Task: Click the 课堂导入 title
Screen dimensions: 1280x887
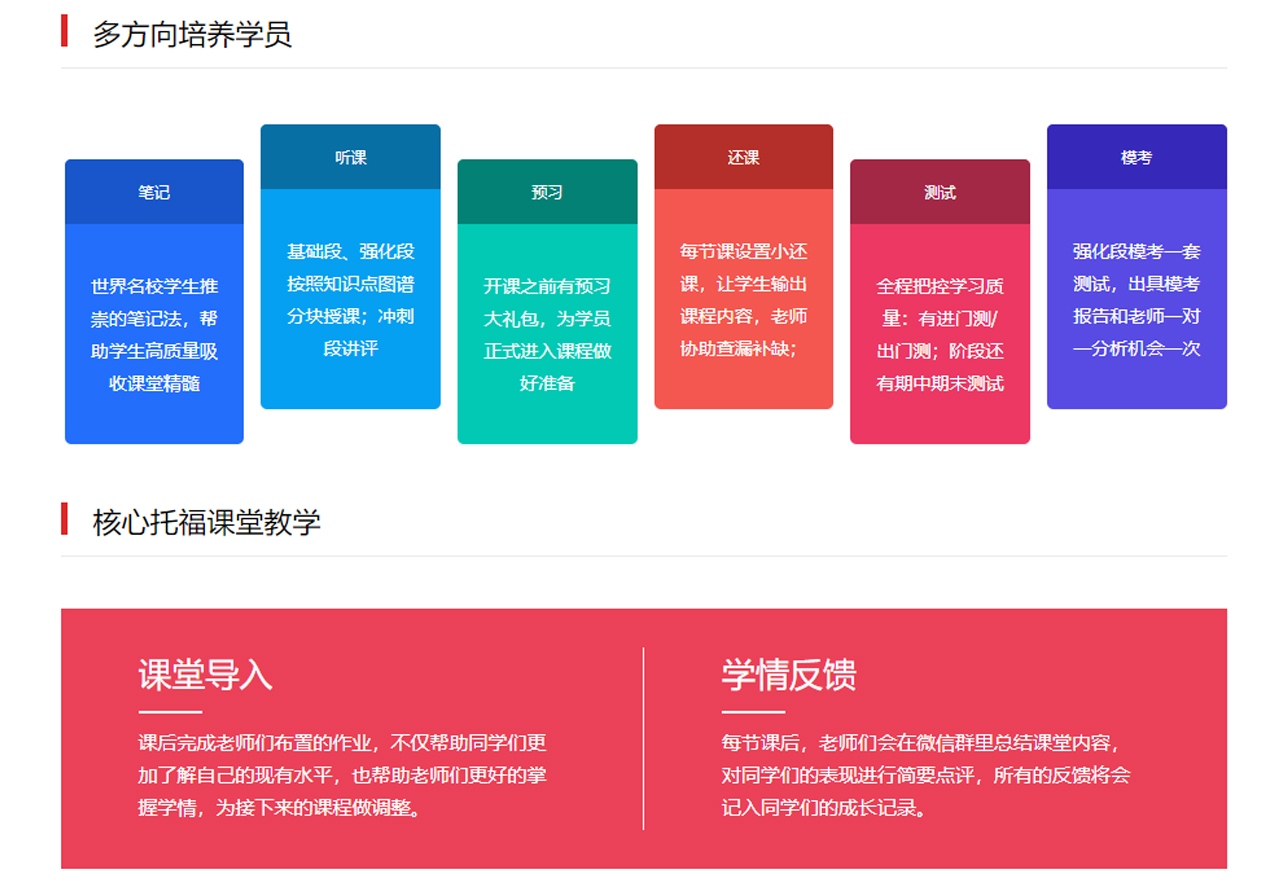Action: pyautogui.click(x=205, y=675)
